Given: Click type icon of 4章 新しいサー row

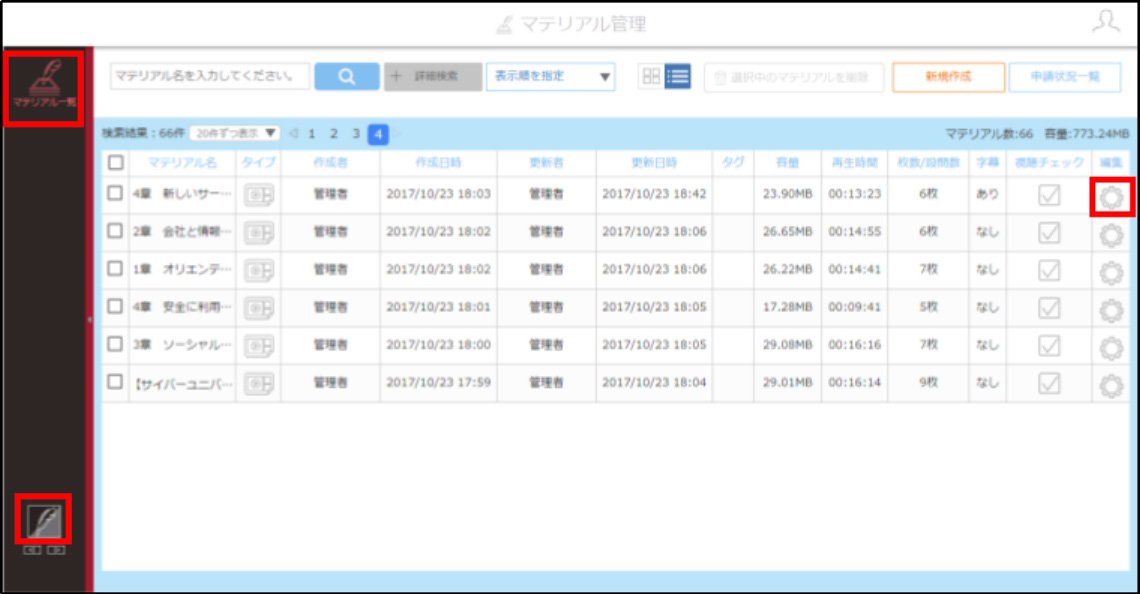Looking at the screenshot, I should (x=259, y=195).
